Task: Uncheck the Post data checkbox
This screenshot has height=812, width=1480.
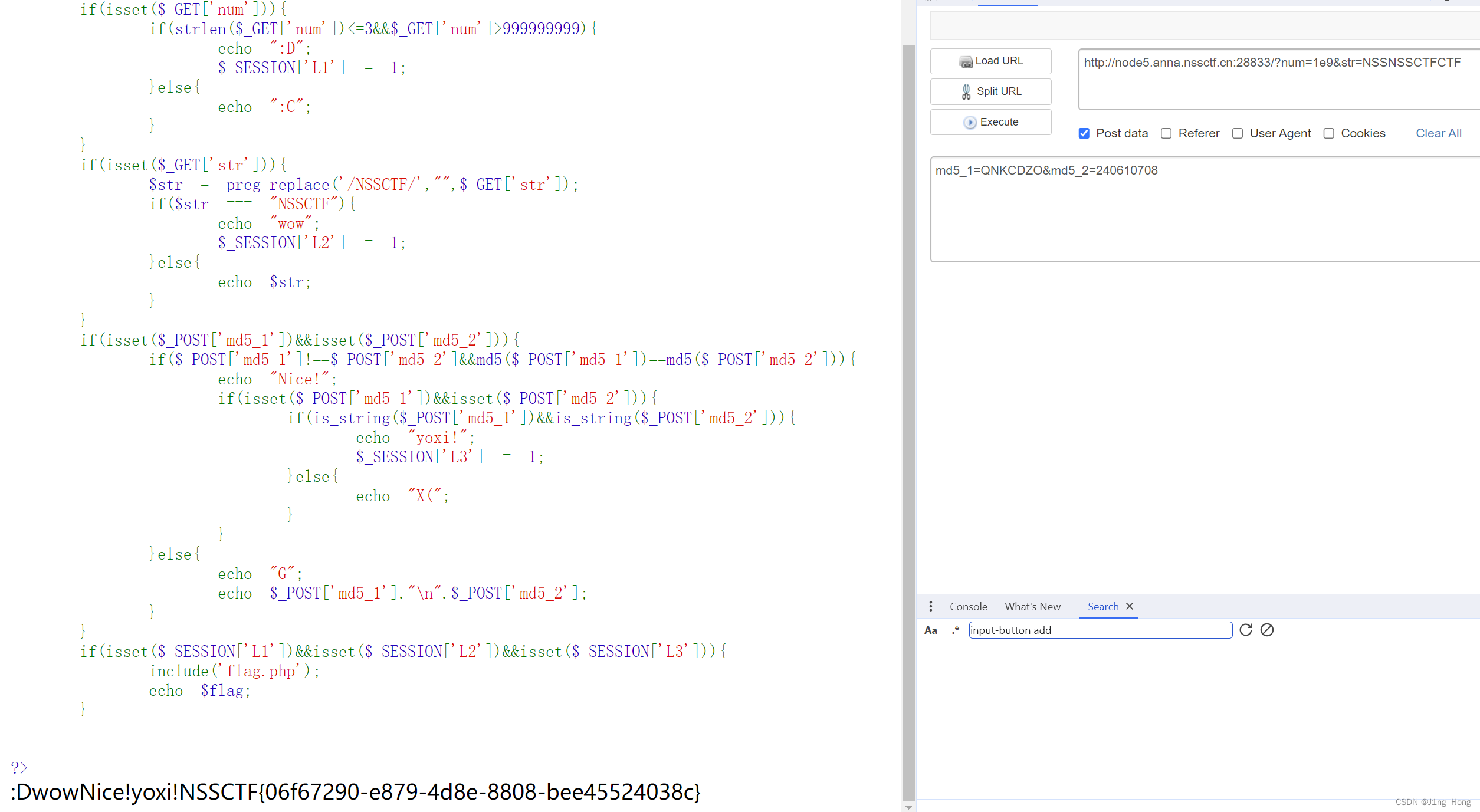Action: tap(1084, 133)
